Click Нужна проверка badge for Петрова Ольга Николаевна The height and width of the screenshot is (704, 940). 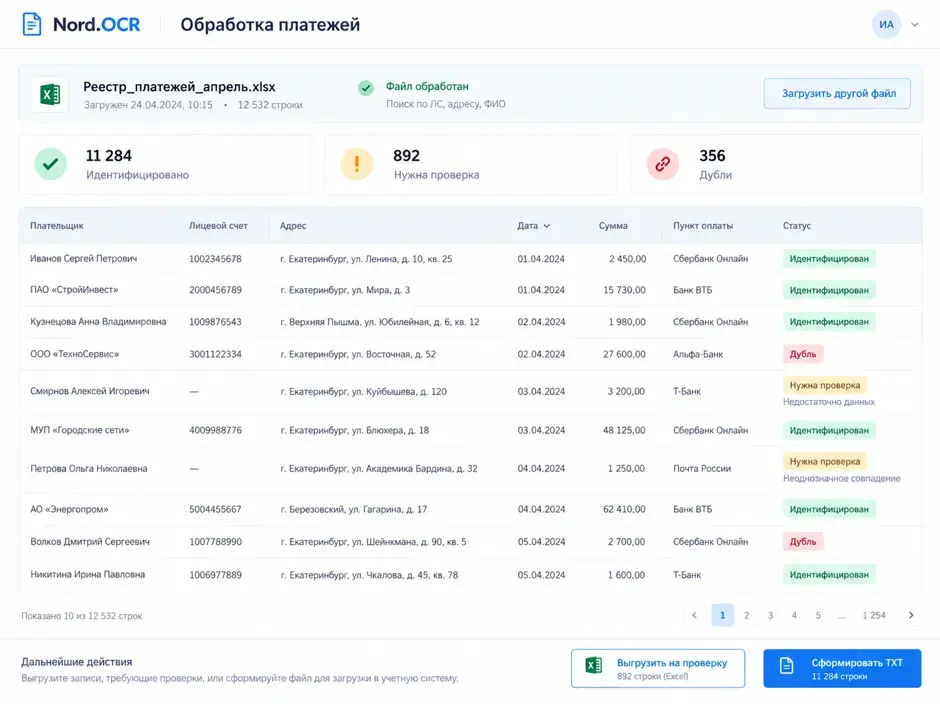point(824,461)
